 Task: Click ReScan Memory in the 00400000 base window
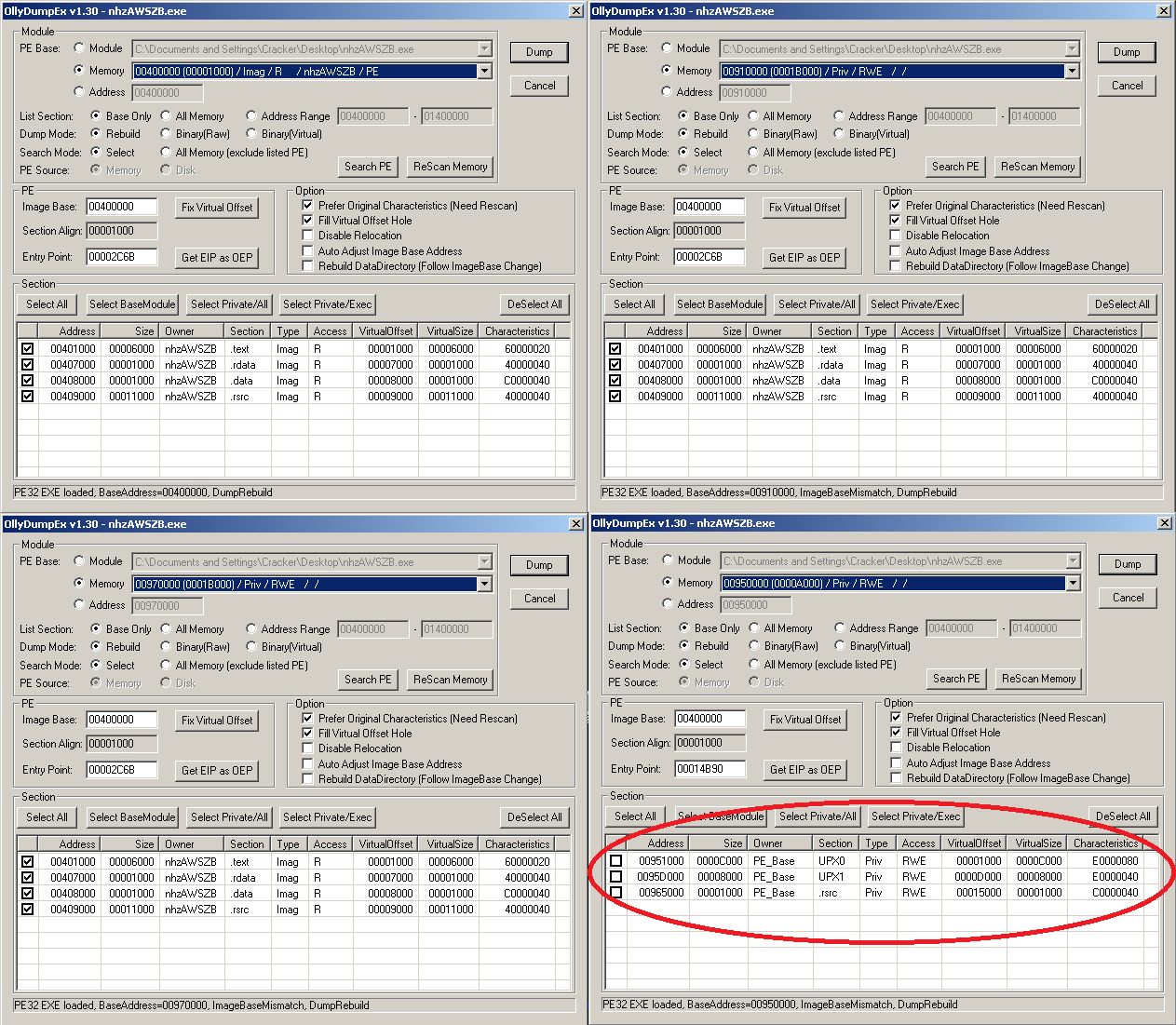(x=451, y=167)
